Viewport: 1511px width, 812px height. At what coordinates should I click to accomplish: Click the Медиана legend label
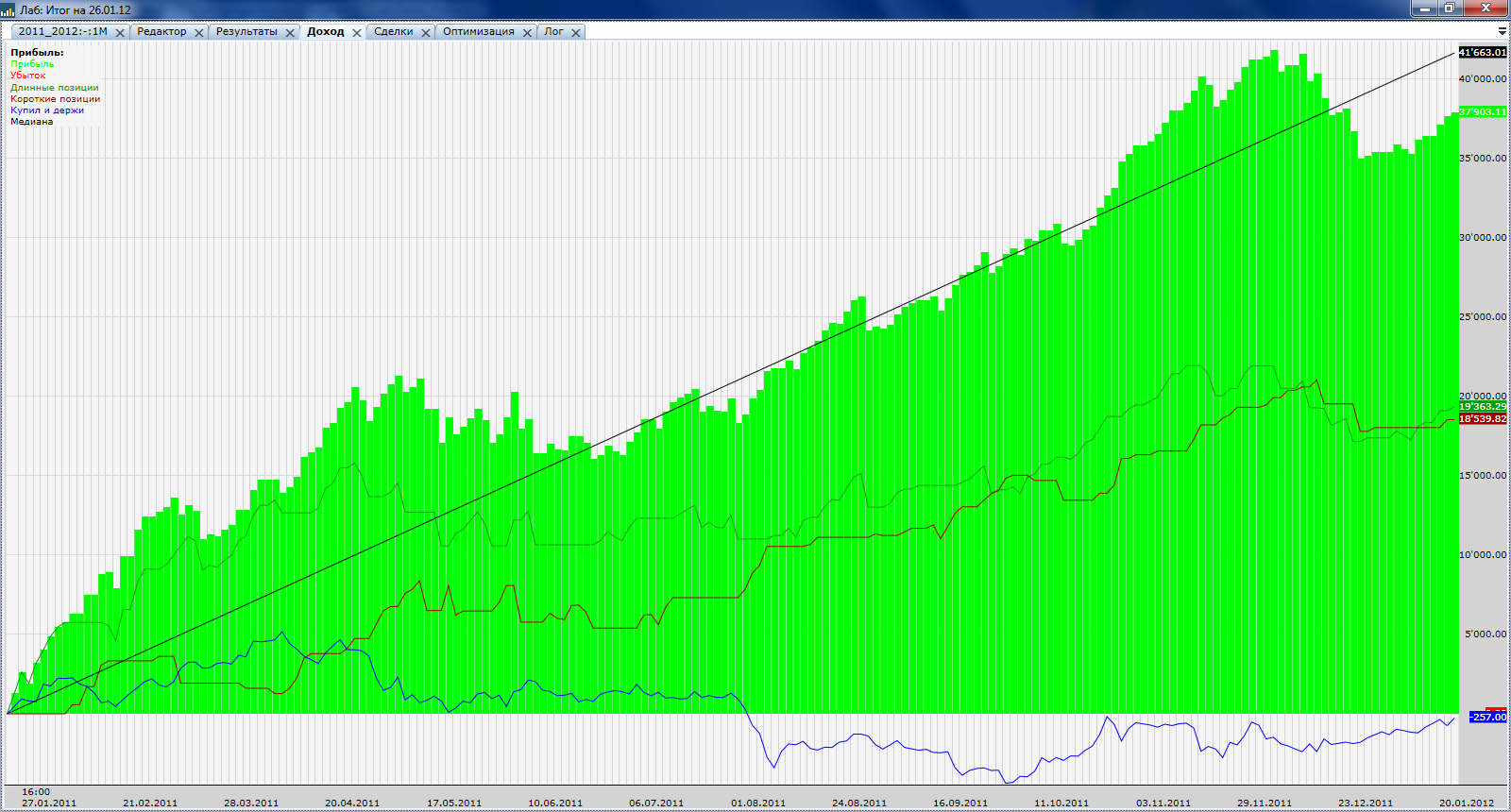click(x=32, y=121)
